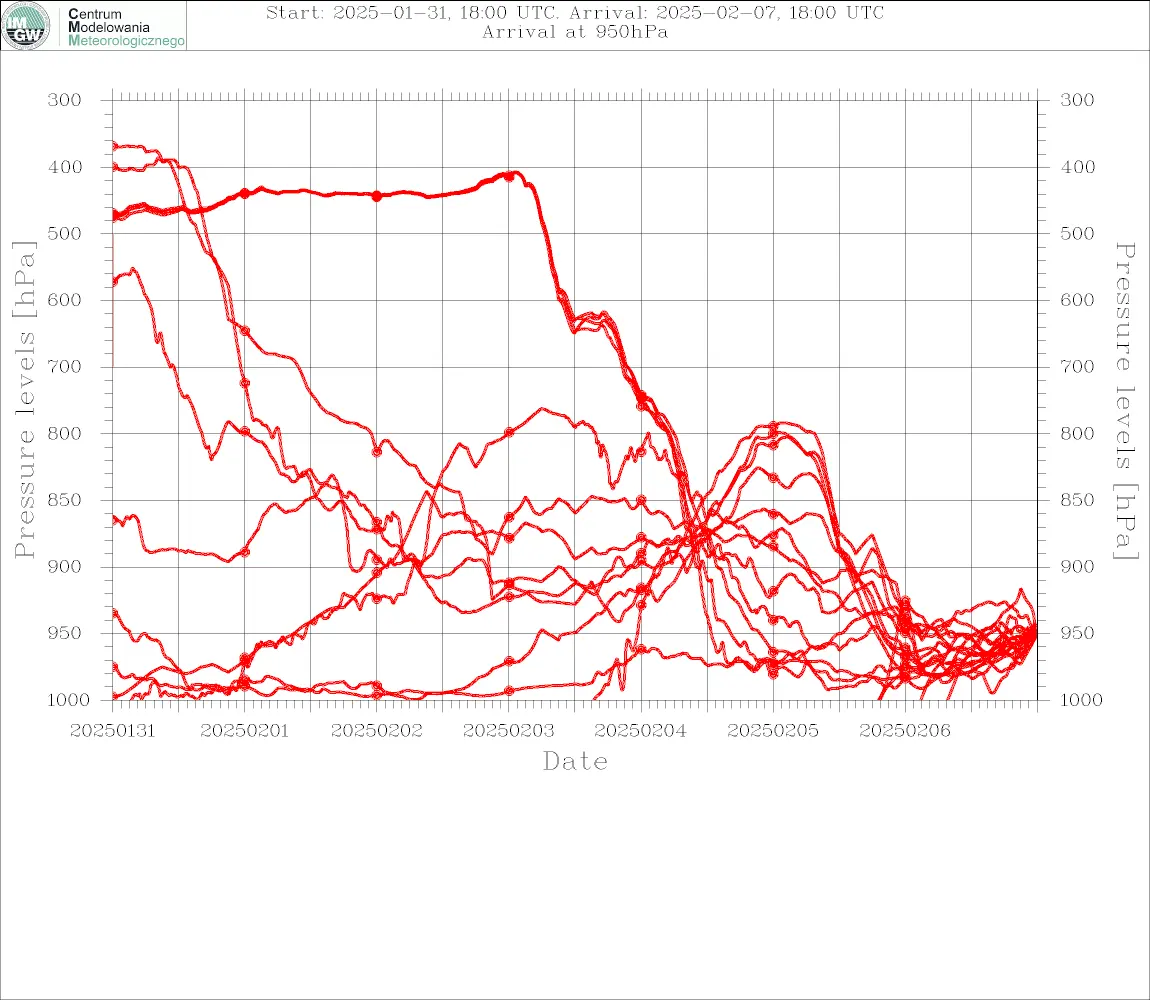Click the 700 label on right pressure axis
This screenshot has height=1000, width=1150.
(1077, 366)
